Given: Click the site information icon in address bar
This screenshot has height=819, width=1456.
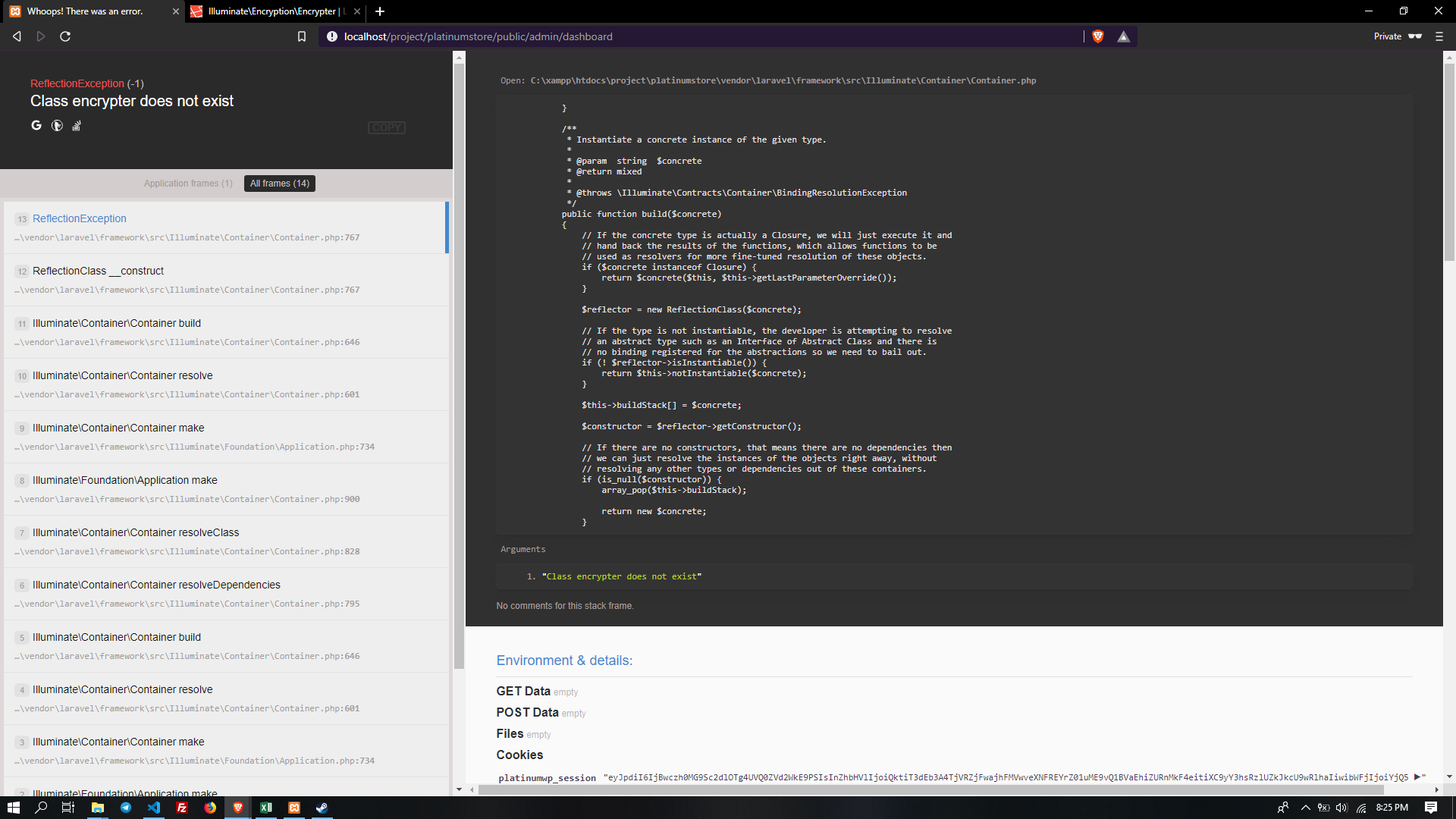Looking at the screenshot, I should 332,36.
